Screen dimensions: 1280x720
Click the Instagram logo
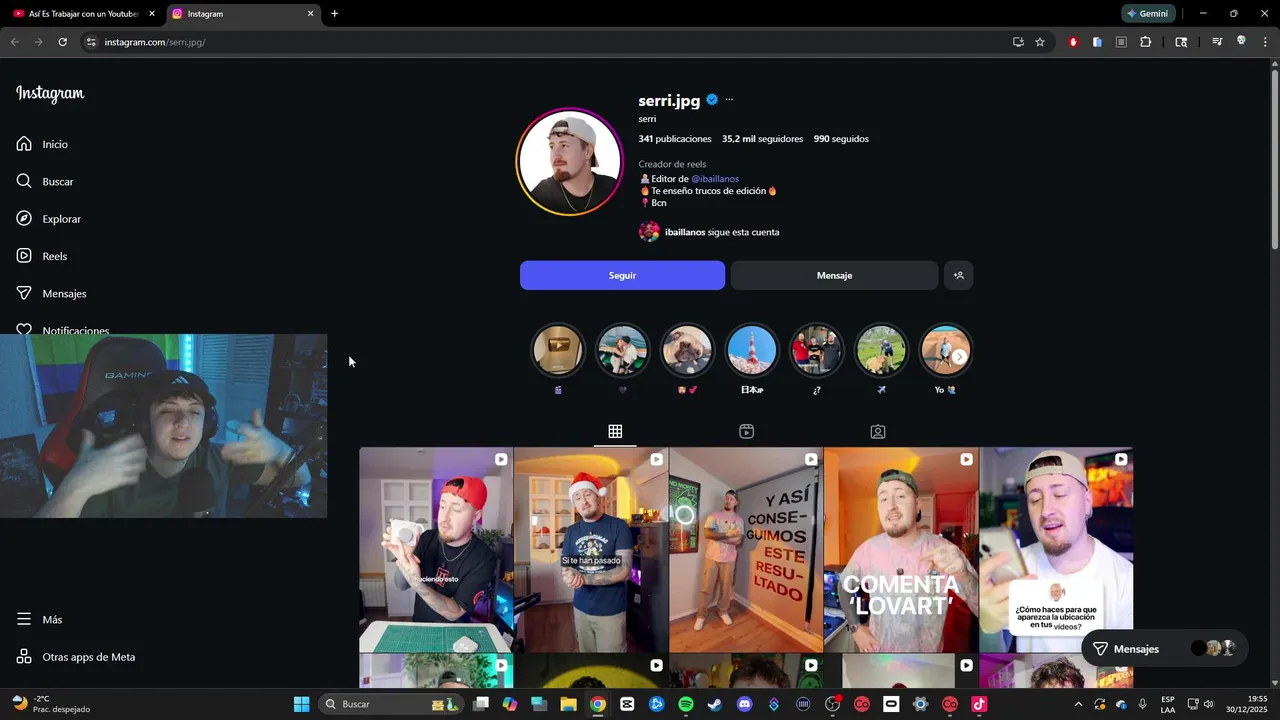click(x=50, y=94)
